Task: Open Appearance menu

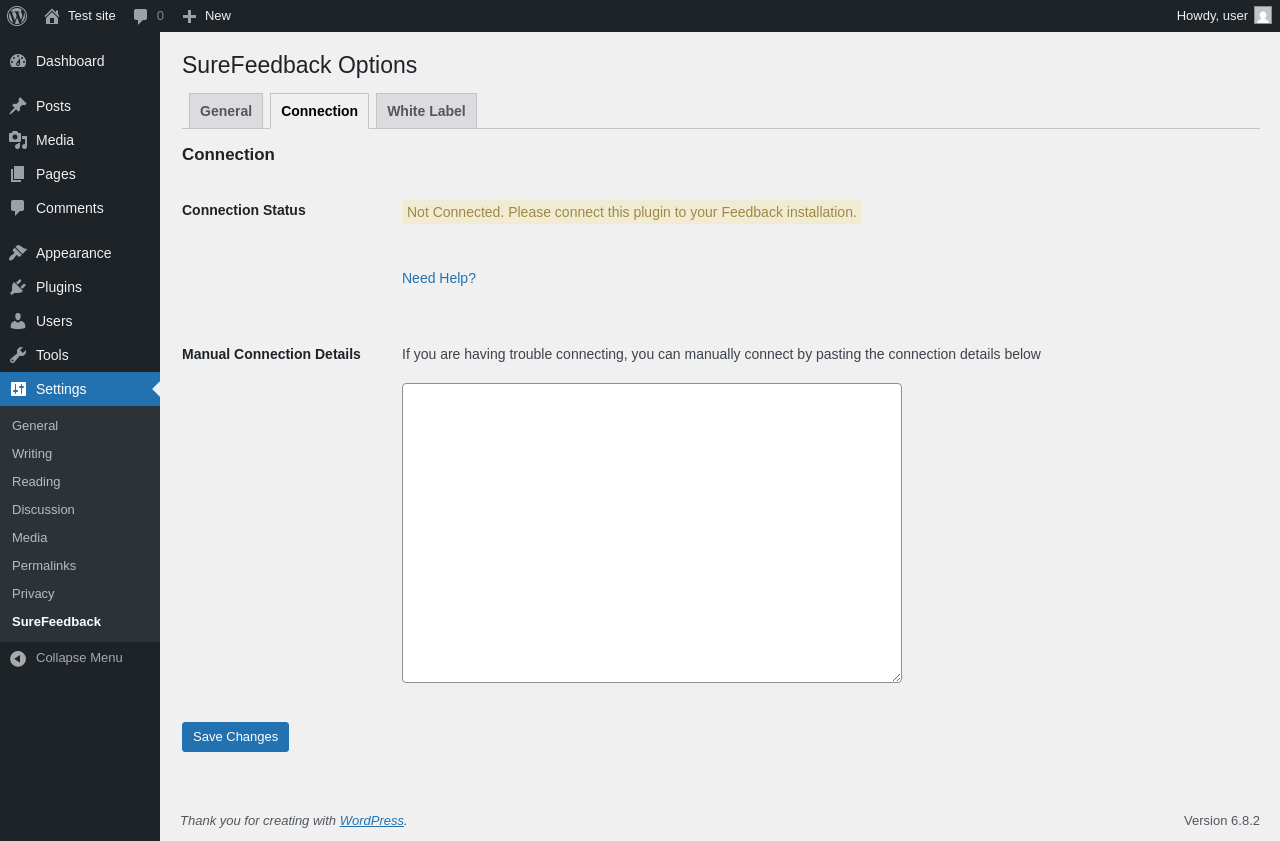Action: click(80, 253)
